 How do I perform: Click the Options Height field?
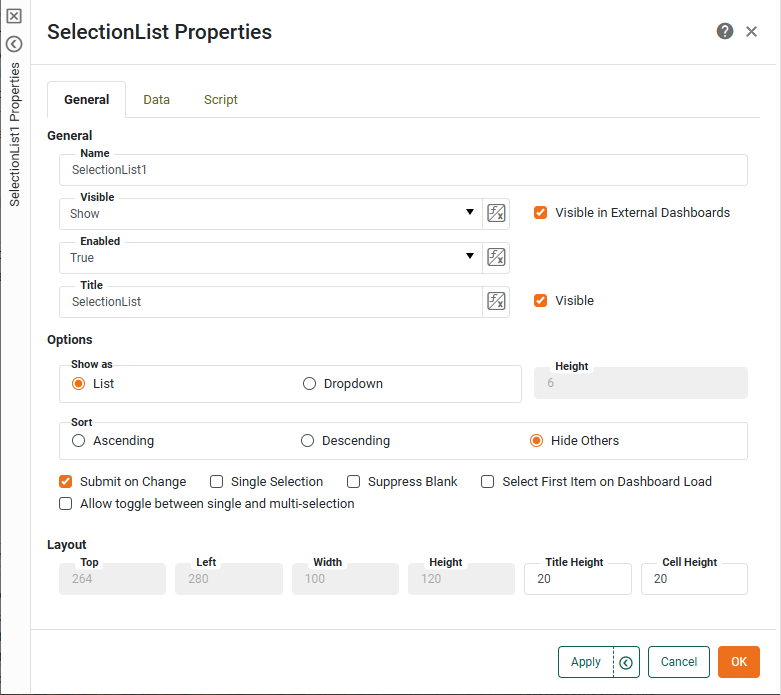[x=641, y=383]
